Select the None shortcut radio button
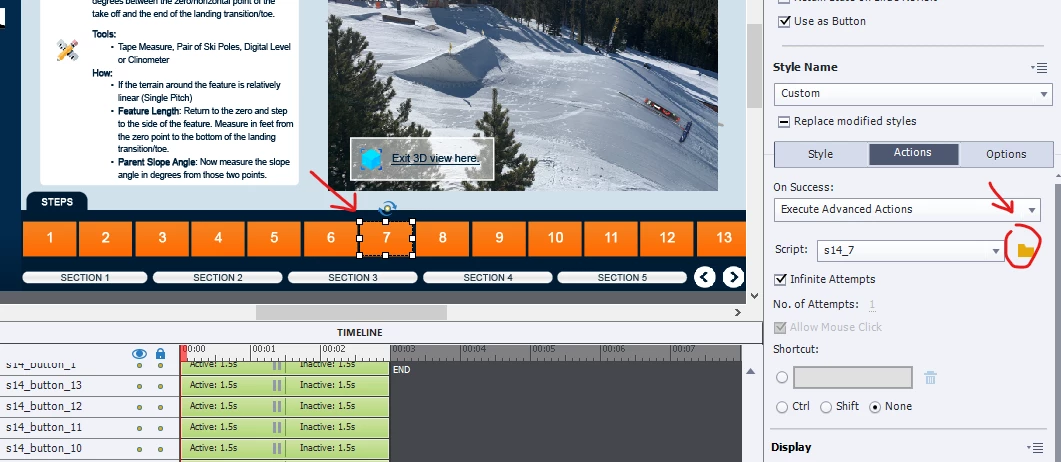This screenshot has width=1061, height=462. pos(875,407)
